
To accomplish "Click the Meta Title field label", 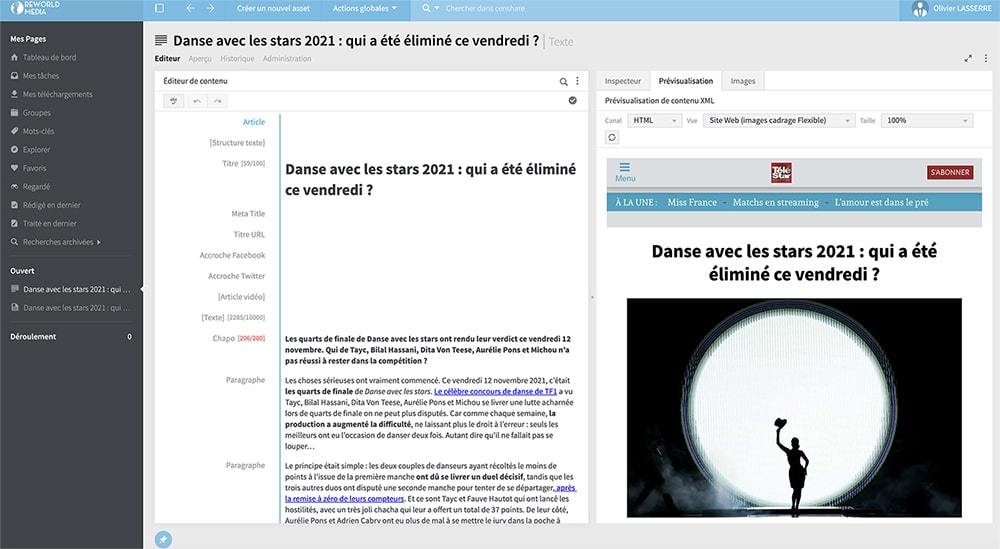I will point(248,214).
